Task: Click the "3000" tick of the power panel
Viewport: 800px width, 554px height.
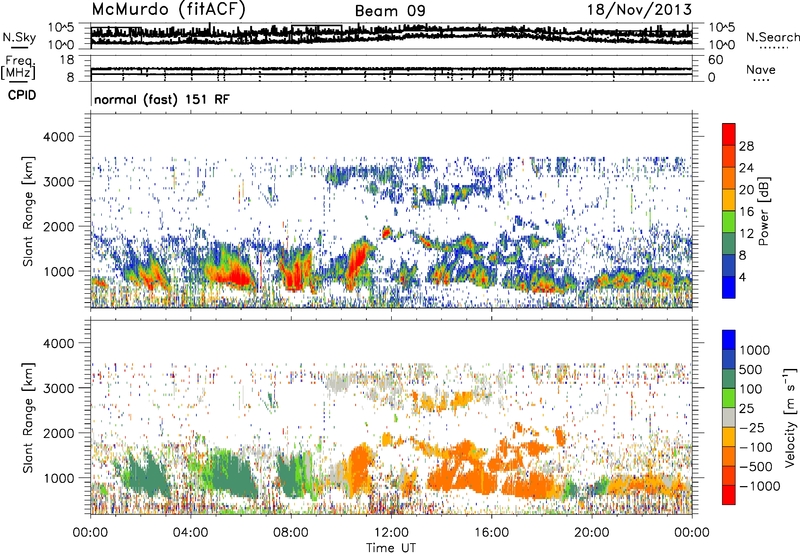Action: pos(59,182)
